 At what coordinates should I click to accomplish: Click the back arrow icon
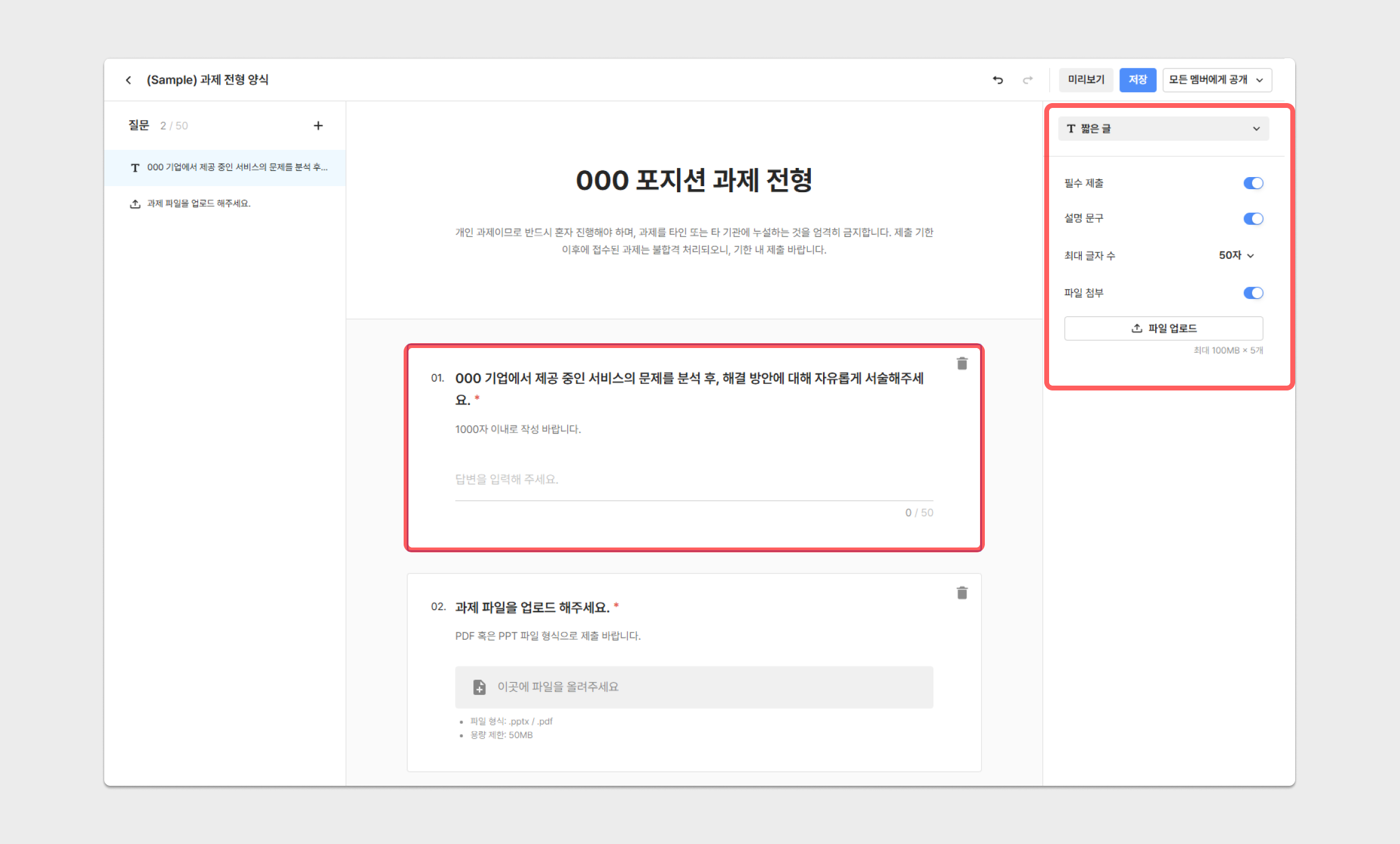click(x=128, y=80)
